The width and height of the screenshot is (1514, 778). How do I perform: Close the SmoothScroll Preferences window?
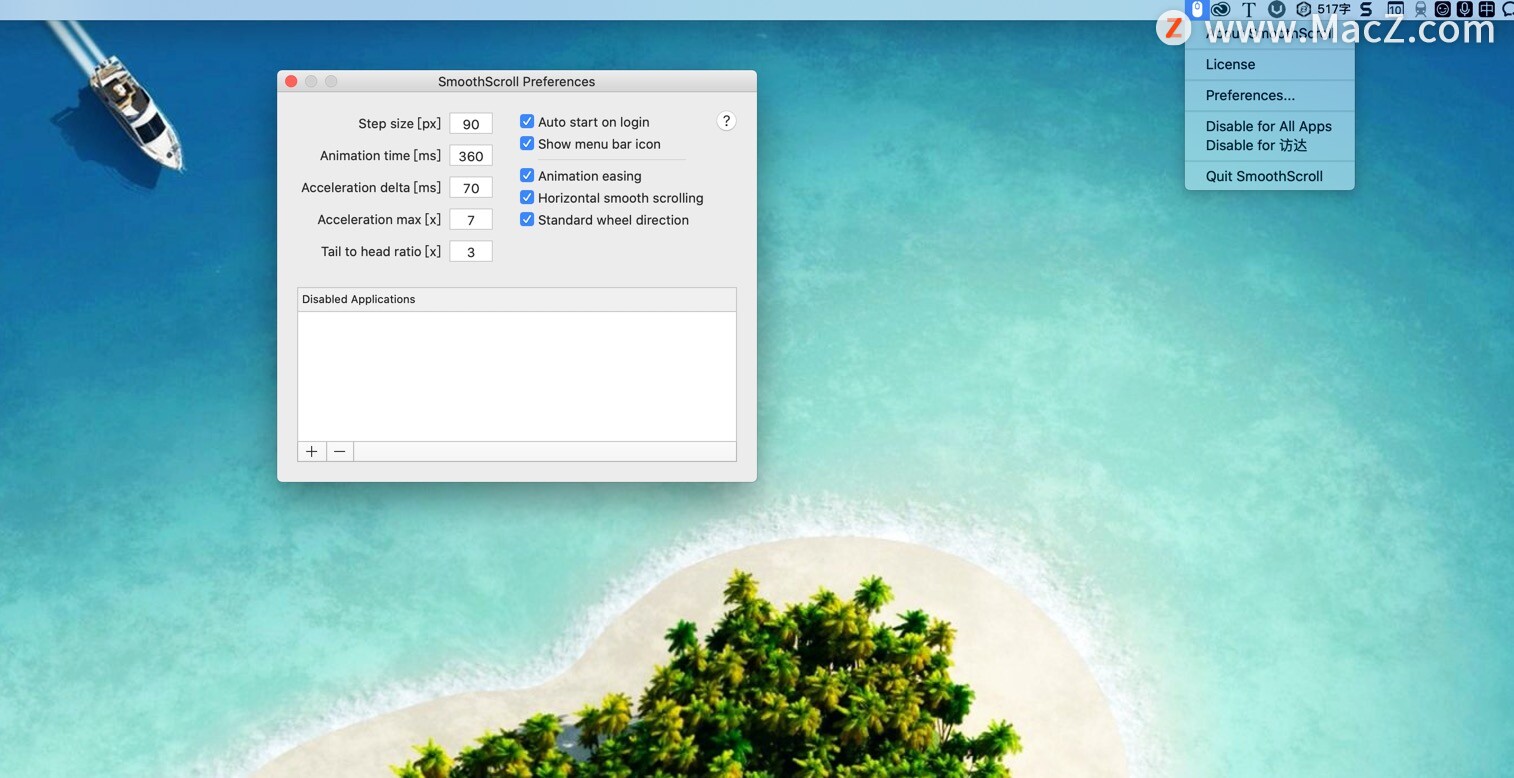pyautogui.click(x=291, y=81)
